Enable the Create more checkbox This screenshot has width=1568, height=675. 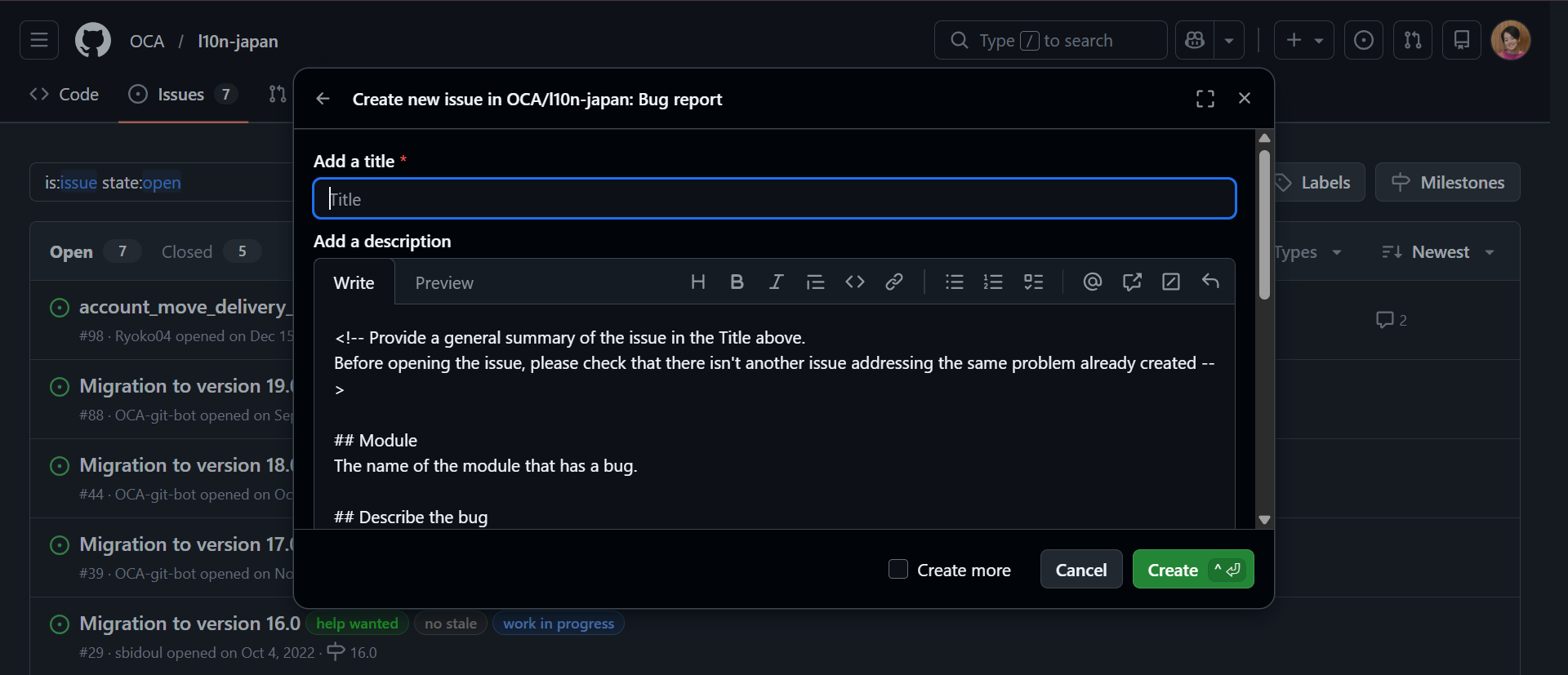pyautogui.click(x=898, y=569)
